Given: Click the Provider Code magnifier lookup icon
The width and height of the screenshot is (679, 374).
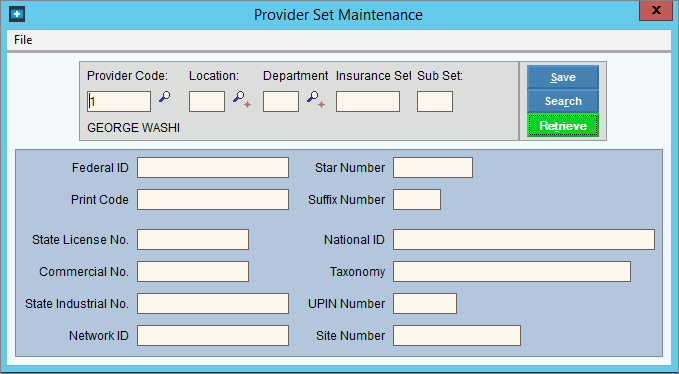Looking at the screenshot, I should [x=164, y=97].
